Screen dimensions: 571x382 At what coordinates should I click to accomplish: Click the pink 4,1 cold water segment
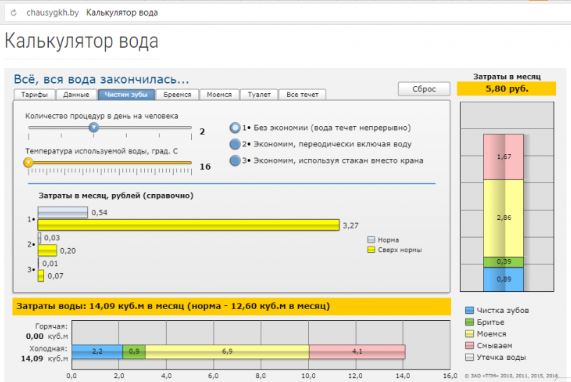tap(357, 352)
